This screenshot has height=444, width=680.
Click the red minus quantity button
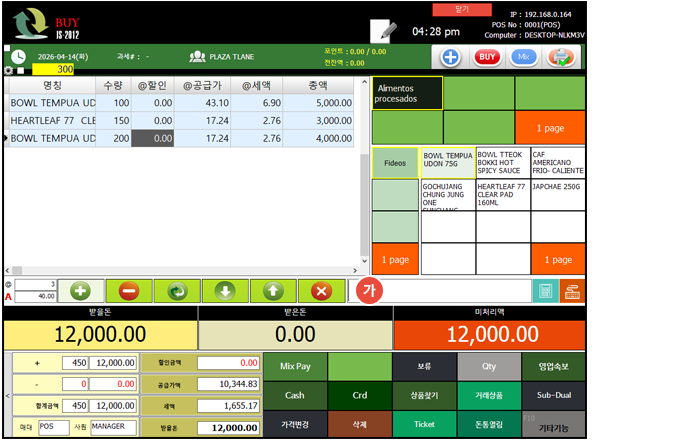point(129,291)
